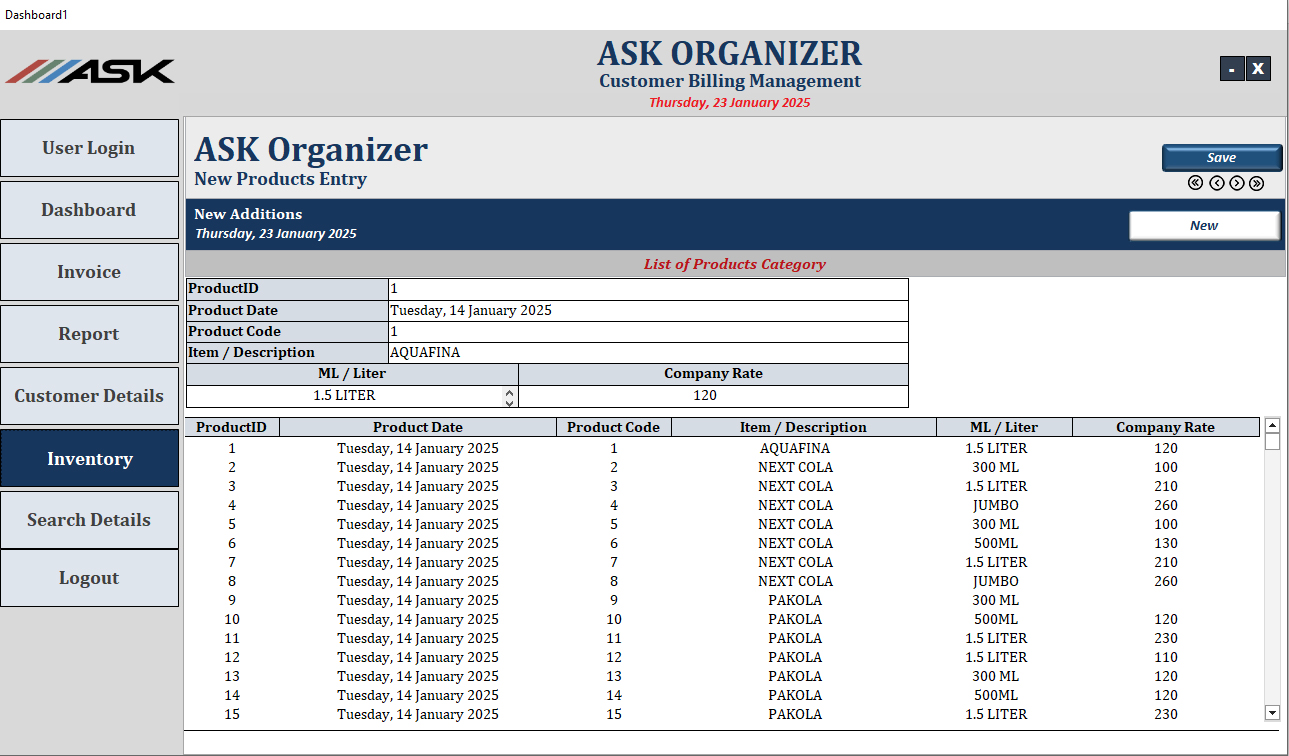The width and height of the screenshot is (1289, 756).
Task: Click the list scrollbar down arrow
Action: [1272, 713]
